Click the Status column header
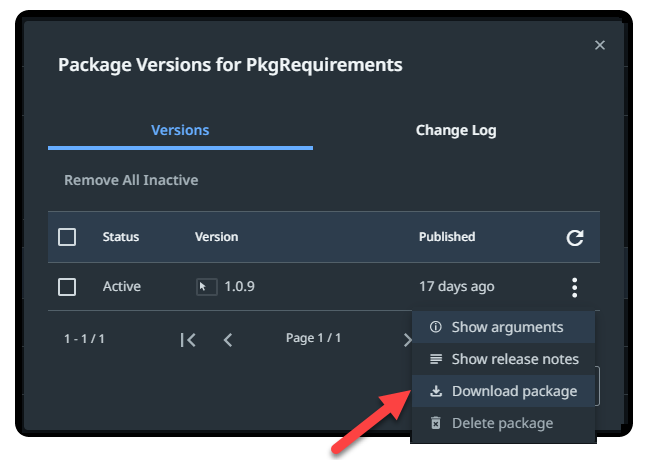 (121, 237)
